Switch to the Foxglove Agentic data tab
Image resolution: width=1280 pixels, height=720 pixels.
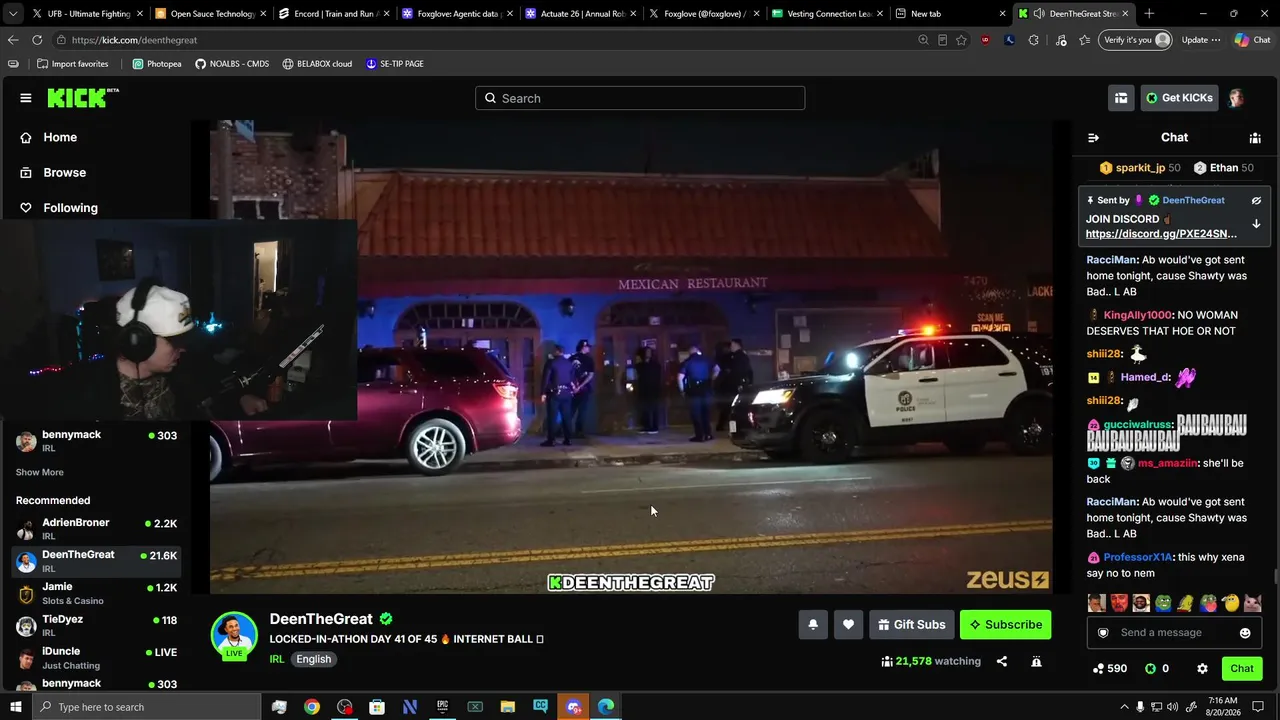457,14
